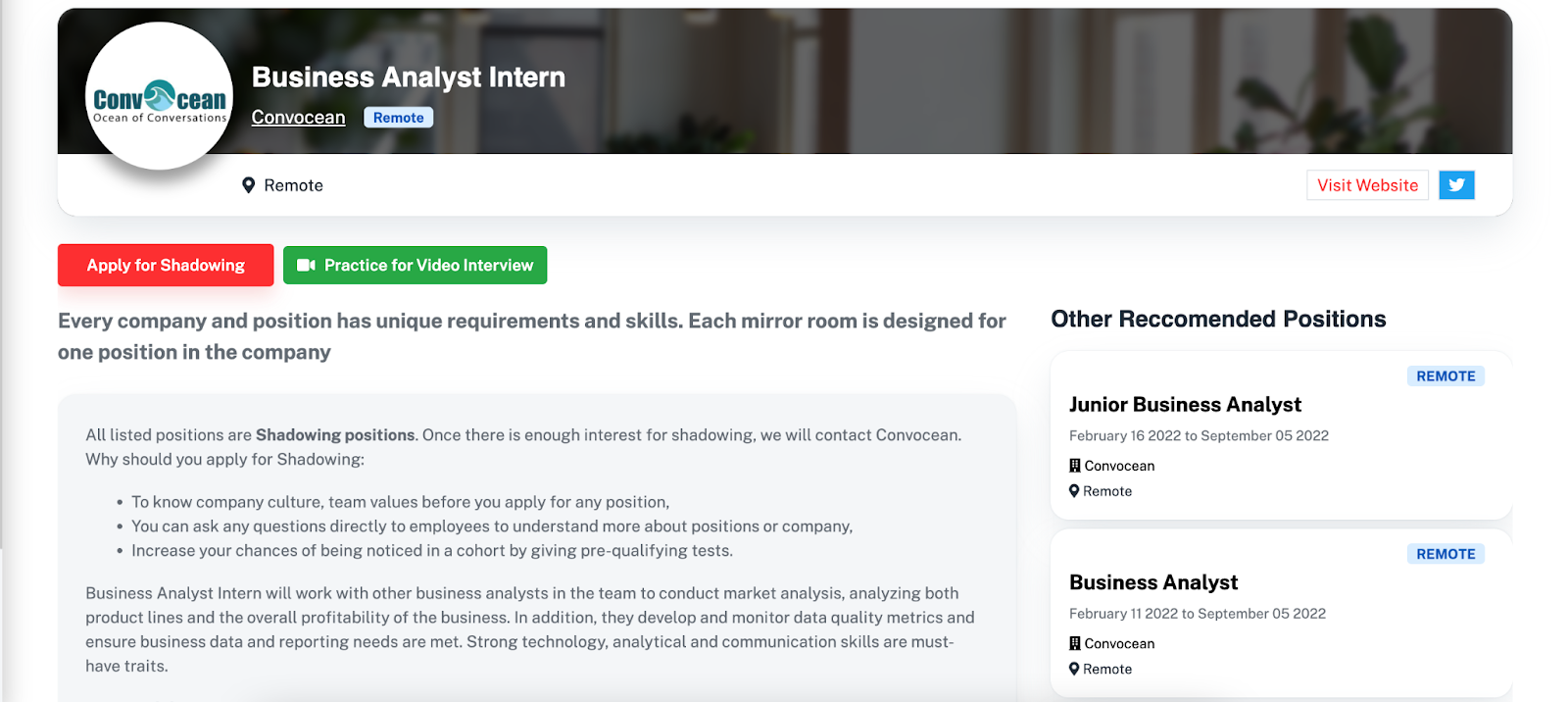Click the location pin icon beside Remote
Image resolution: width=1568 pixels, height=702 pixels.
point(248,185)
